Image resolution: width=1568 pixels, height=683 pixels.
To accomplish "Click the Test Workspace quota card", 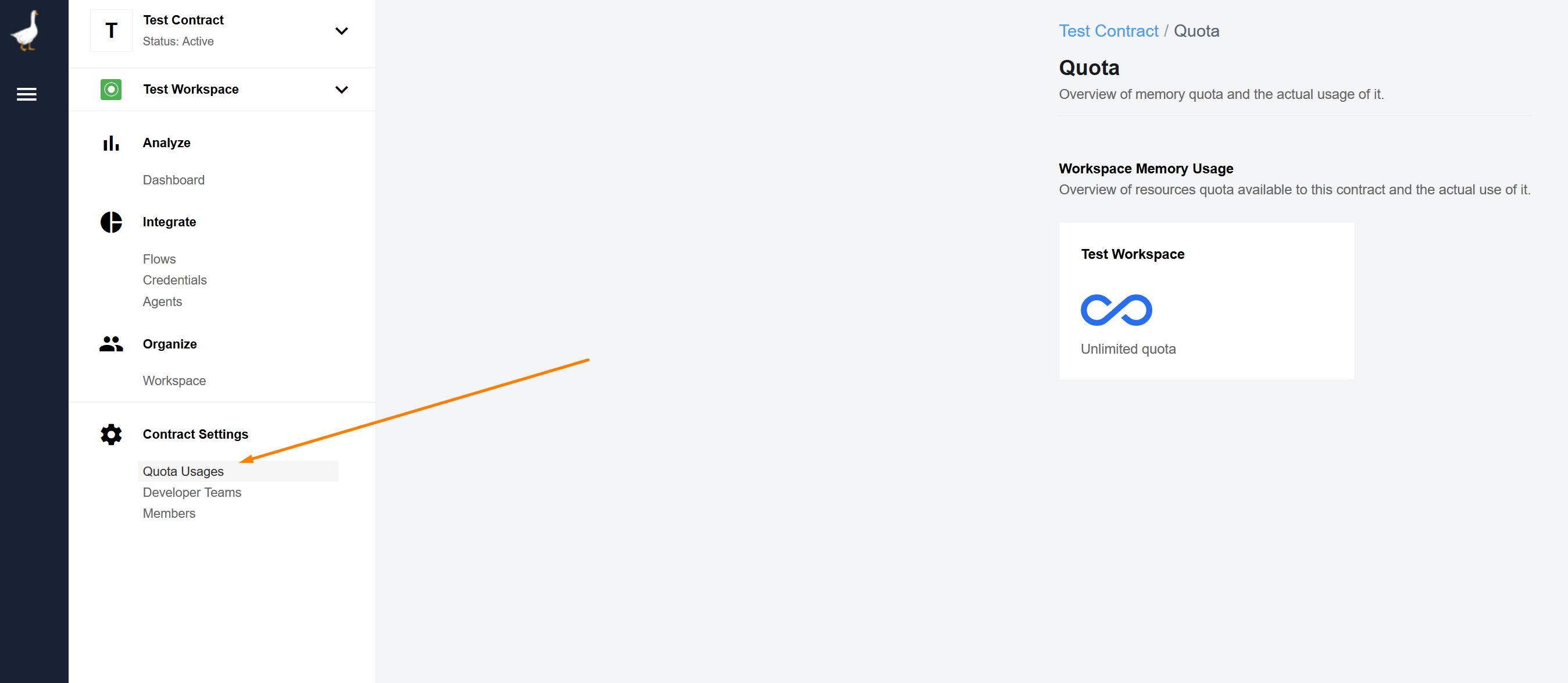I will tap(1207, 301).
